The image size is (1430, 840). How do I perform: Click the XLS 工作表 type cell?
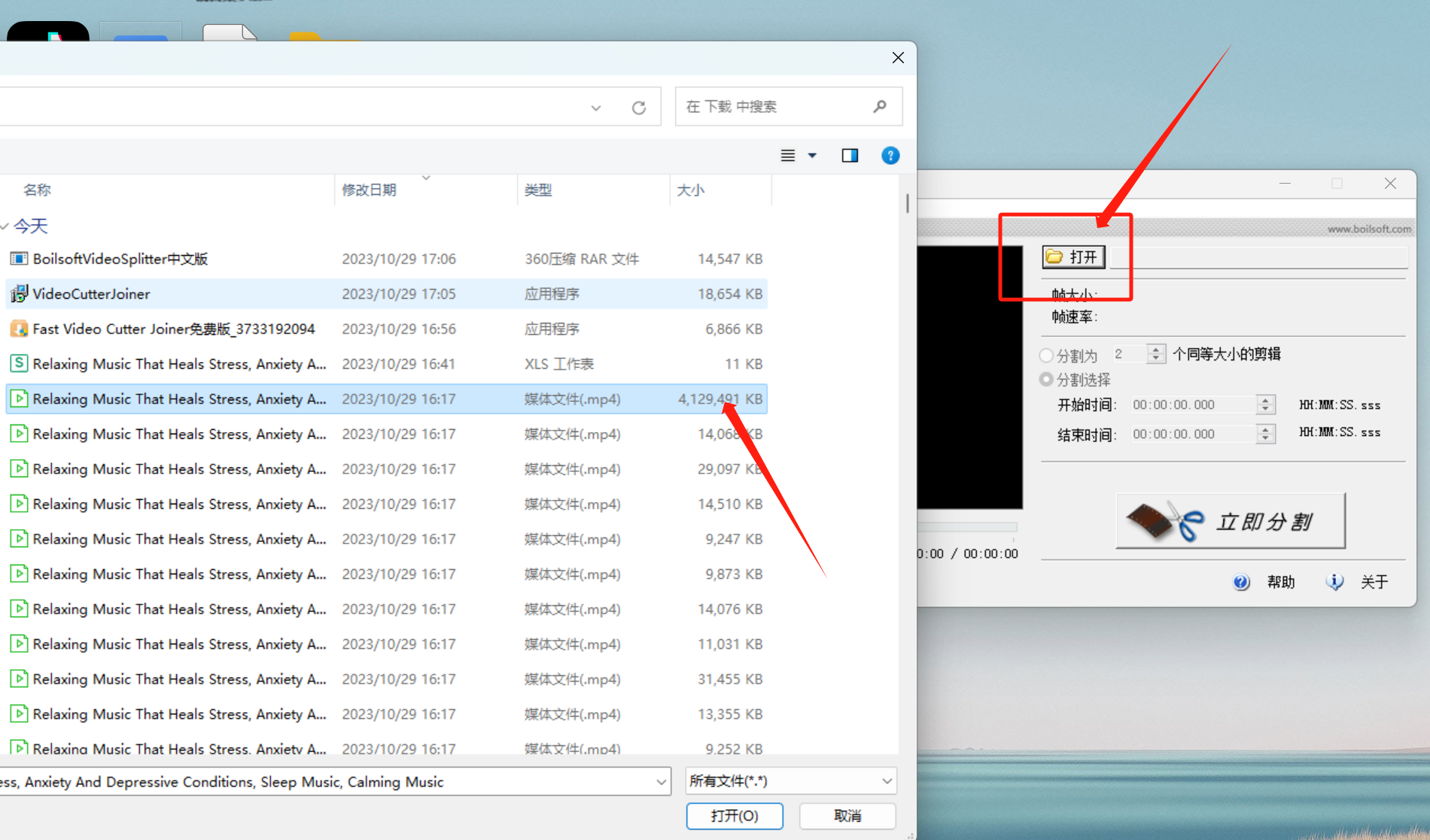point(558,364)
